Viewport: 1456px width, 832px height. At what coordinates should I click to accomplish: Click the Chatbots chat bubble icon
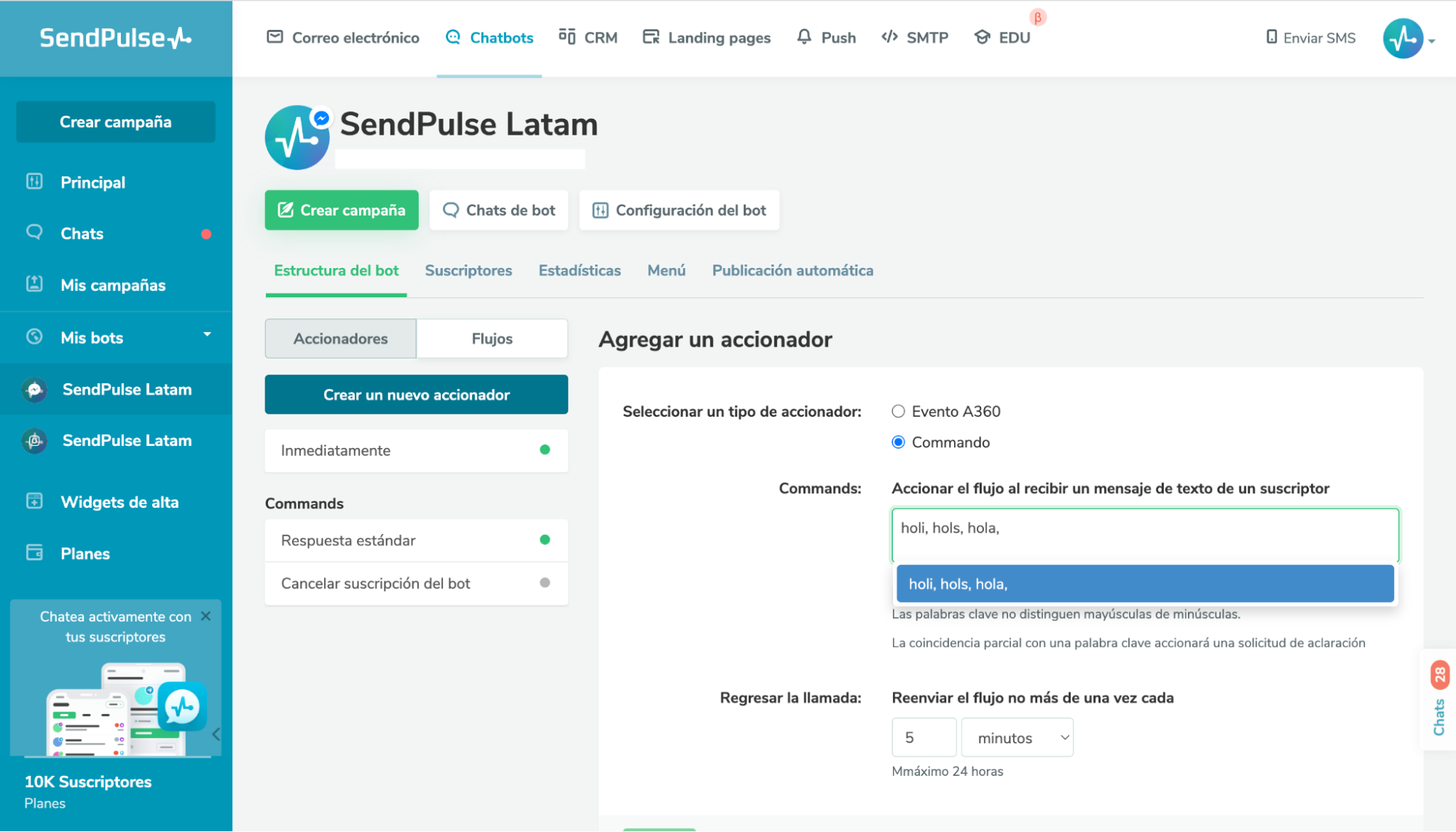point(453,37)
